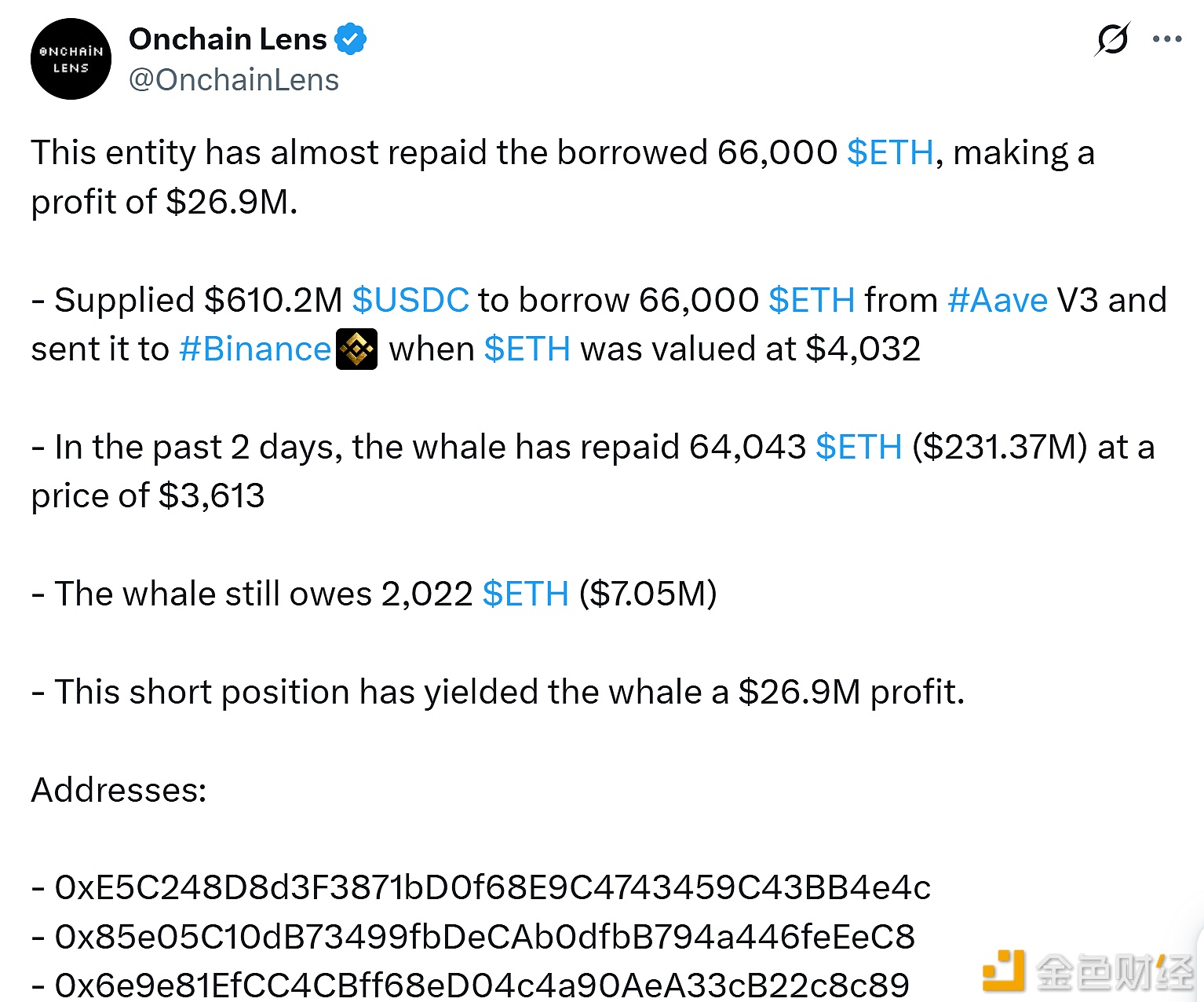The image size is (1204, 1002).
Task: Open the three-dot more options menu
Action: click(1167, 38)
